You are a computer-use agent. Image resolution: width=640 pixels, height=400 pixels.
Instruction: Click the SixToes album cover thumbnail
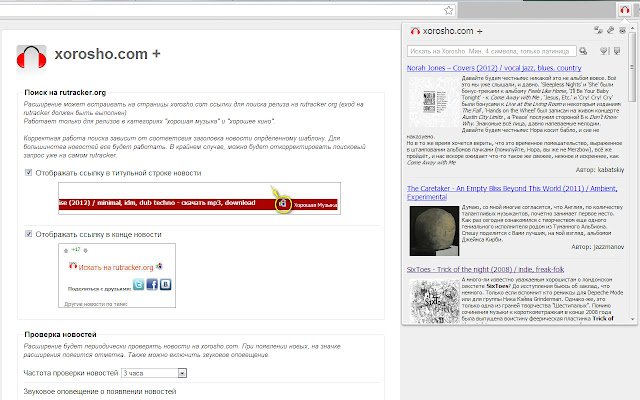(434, 301)
